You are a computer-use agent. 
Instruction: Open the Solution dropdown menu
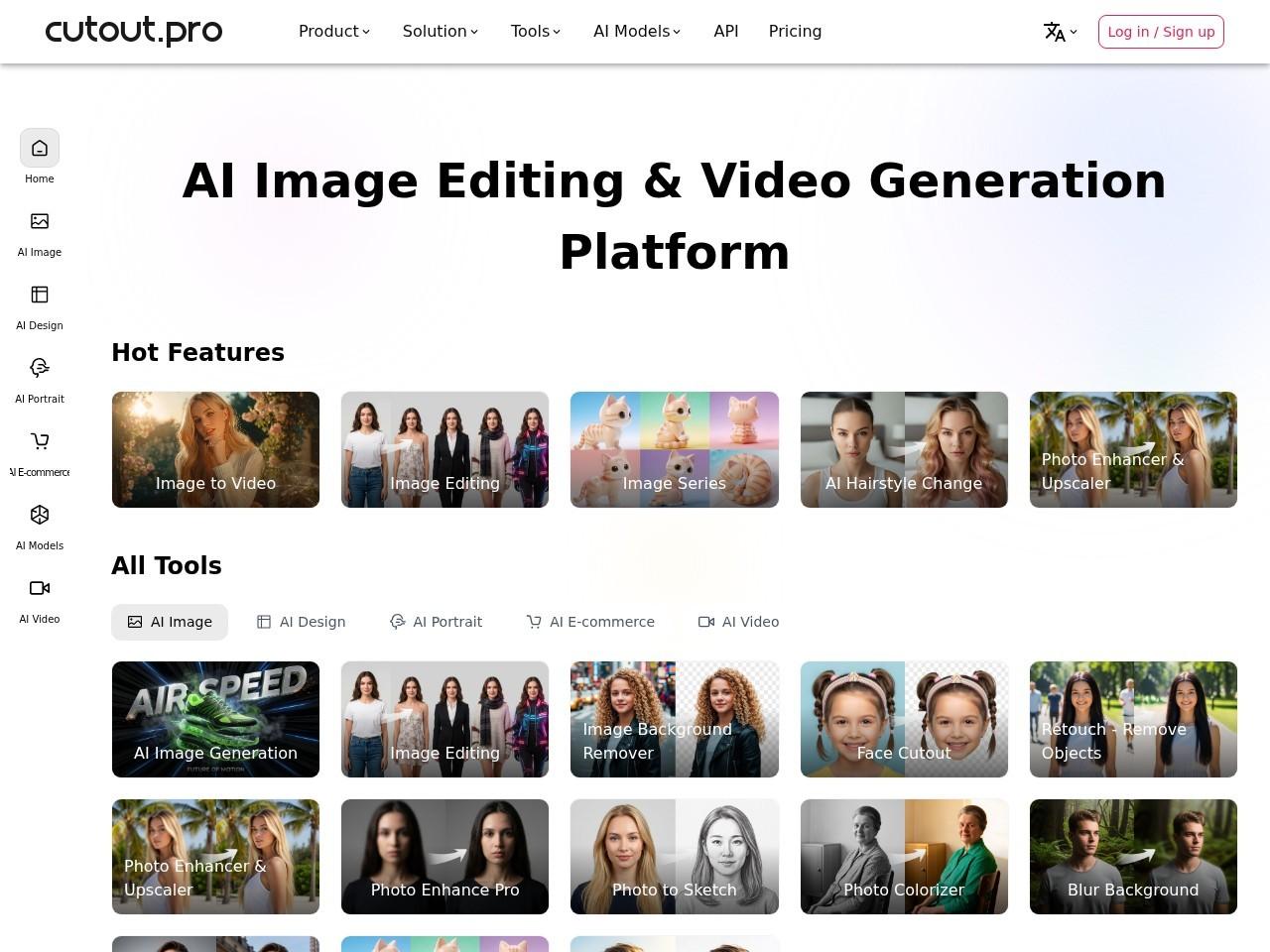click(x=441, y=32)
